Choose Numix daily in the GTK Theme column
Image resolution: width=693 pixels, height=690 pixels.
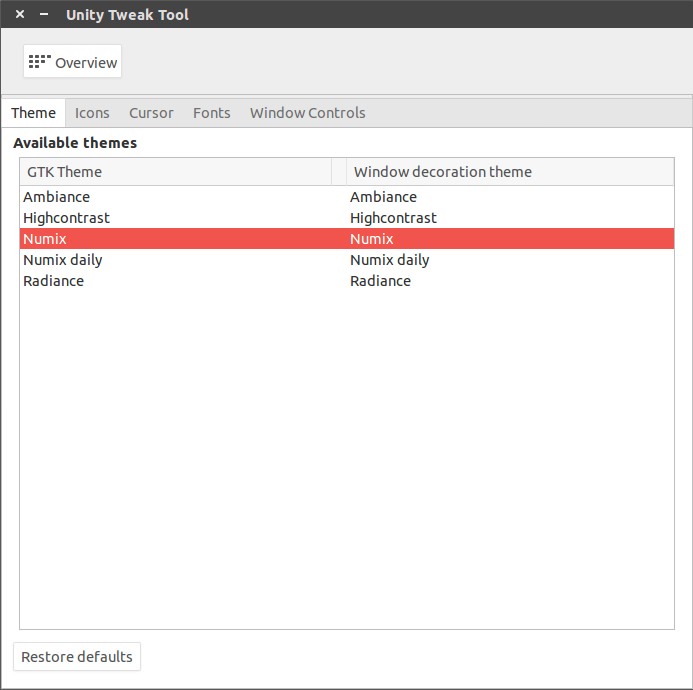click(63, 260)
